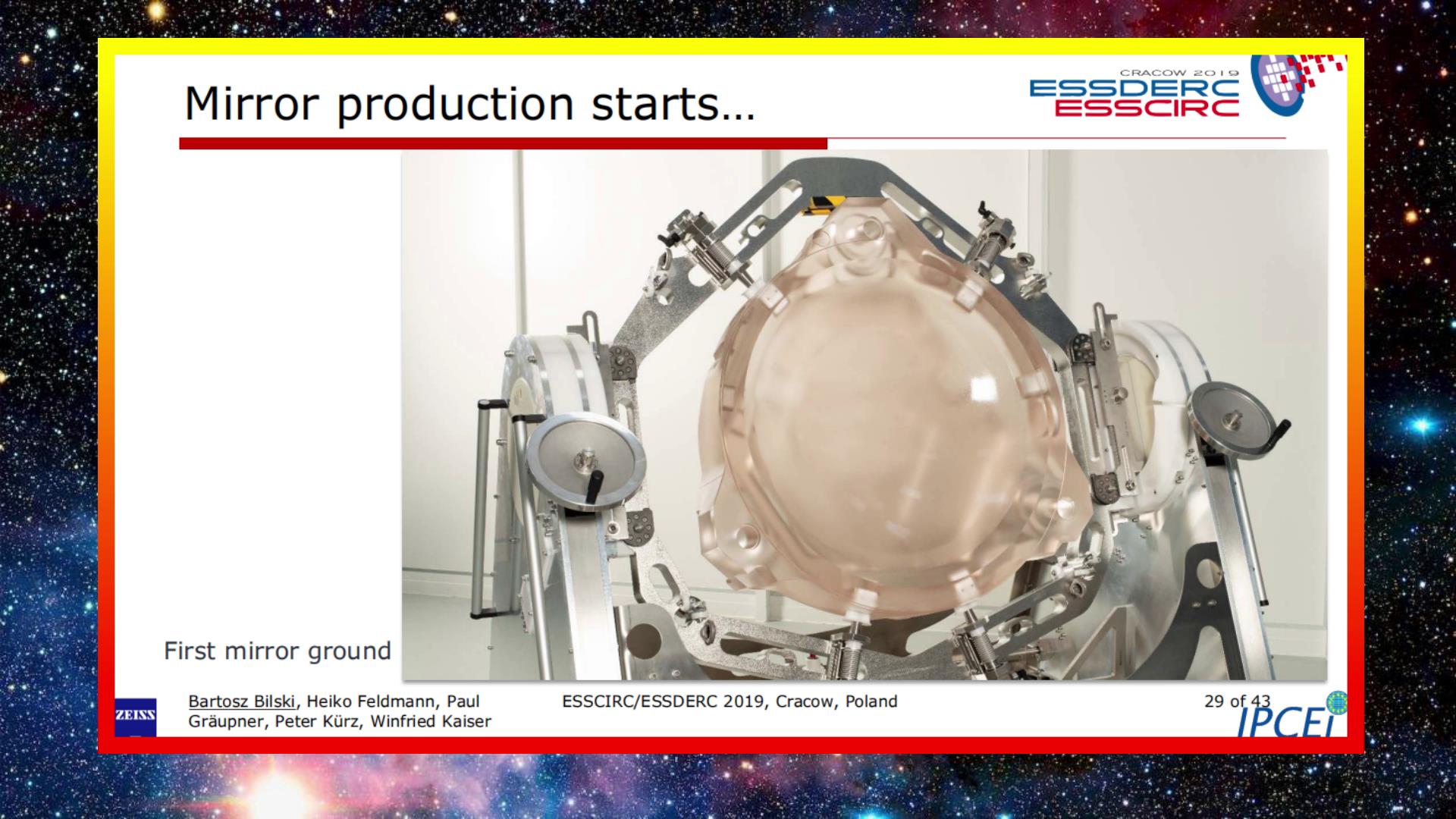Click the author name Winfried Kaiser
Screen dimensions: 1456x819
pyautogui.click(x=431, y=722)
